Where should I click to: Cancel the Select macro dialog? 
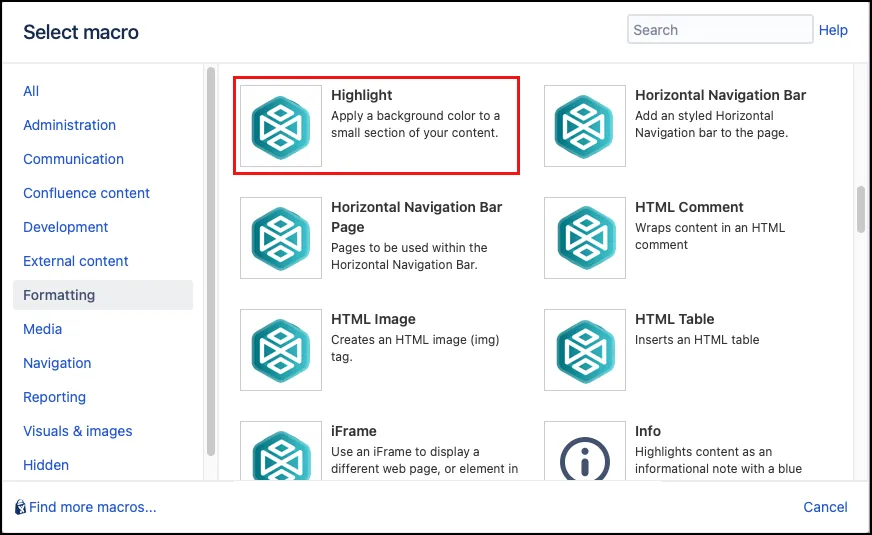(x=825, y=507)
